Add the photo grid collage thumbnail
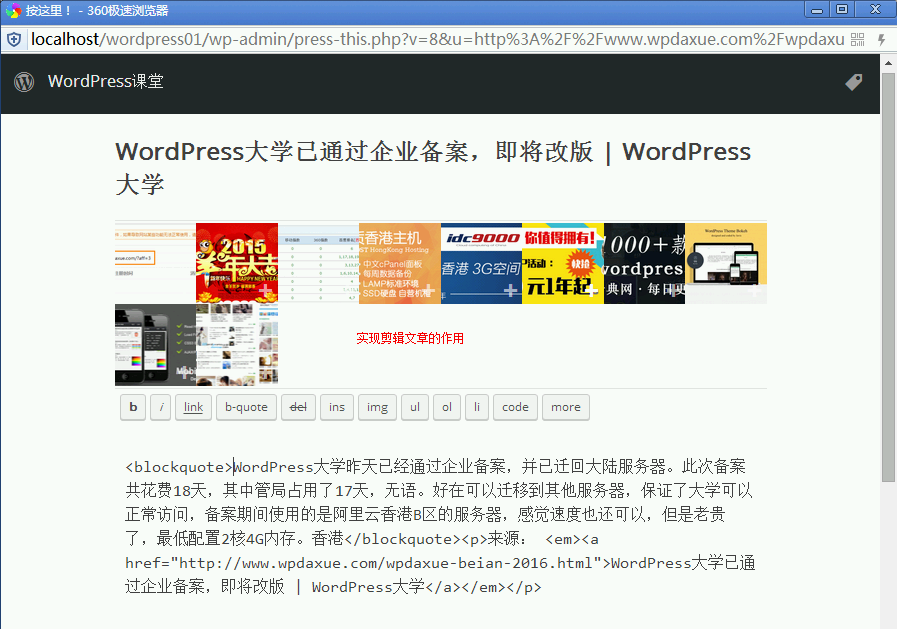This screenshot has height=629, width=897. click(237, 344)
